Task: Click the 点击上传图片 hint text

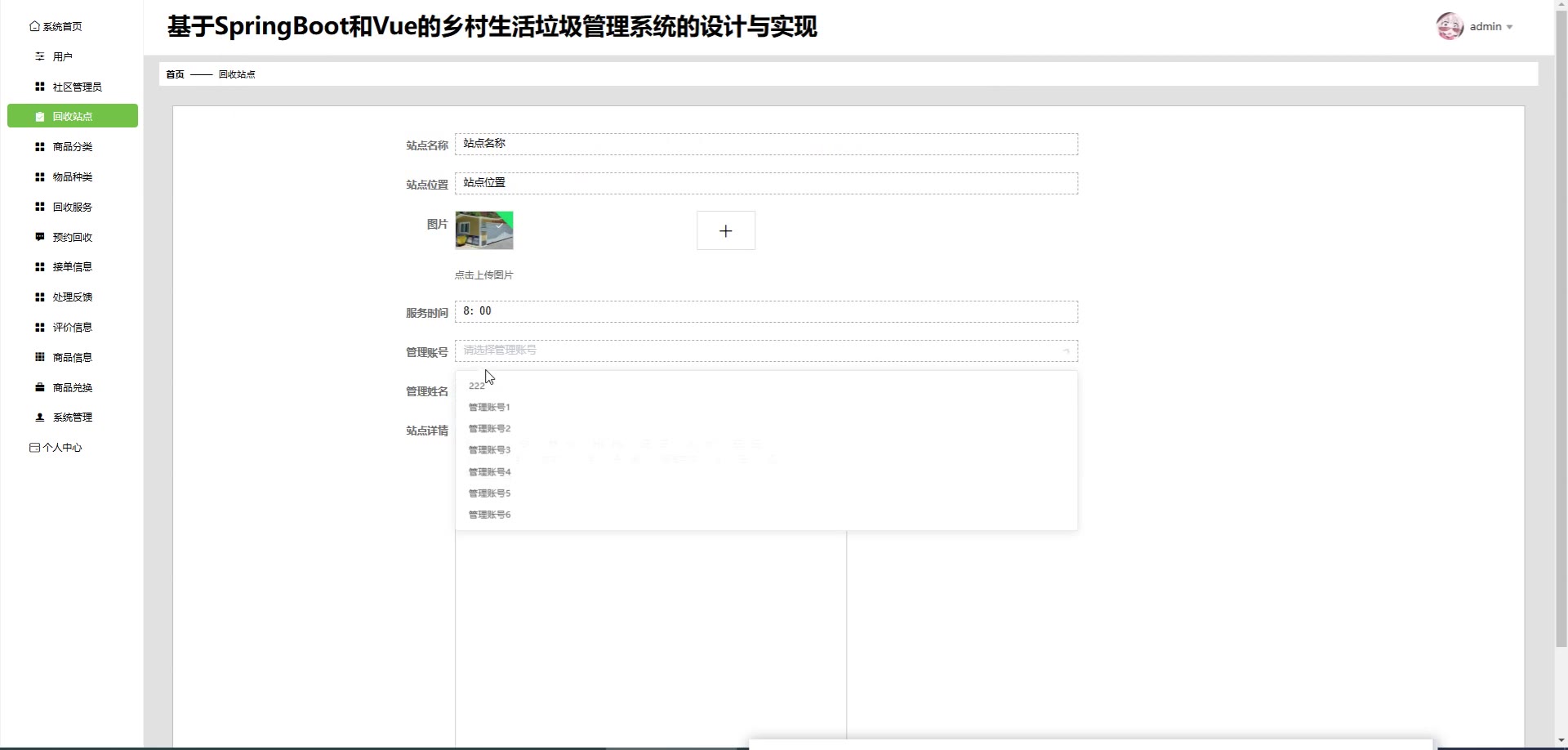Action: [484, 275]
